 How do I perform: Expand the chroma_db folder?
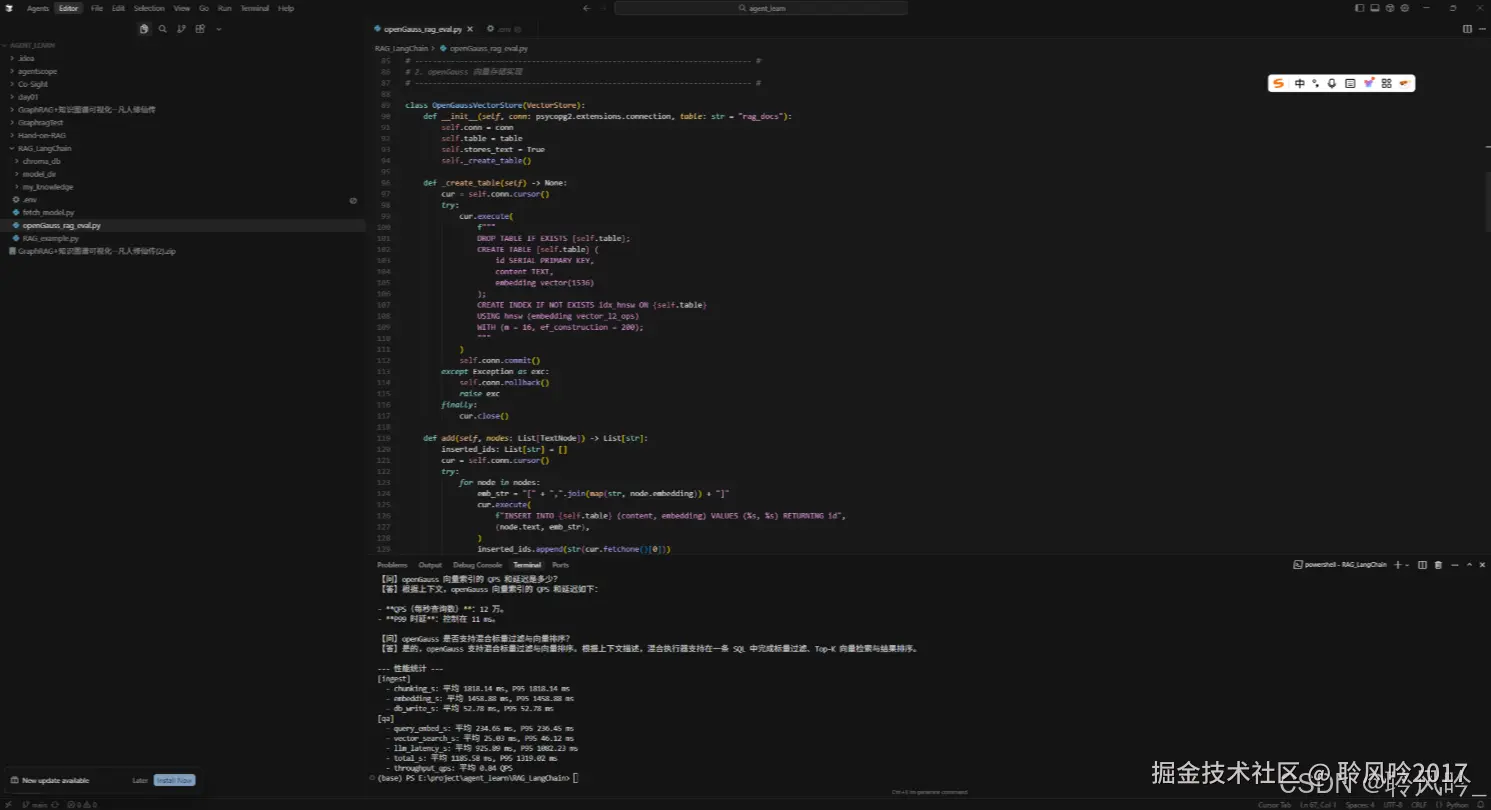pos(41,161)
